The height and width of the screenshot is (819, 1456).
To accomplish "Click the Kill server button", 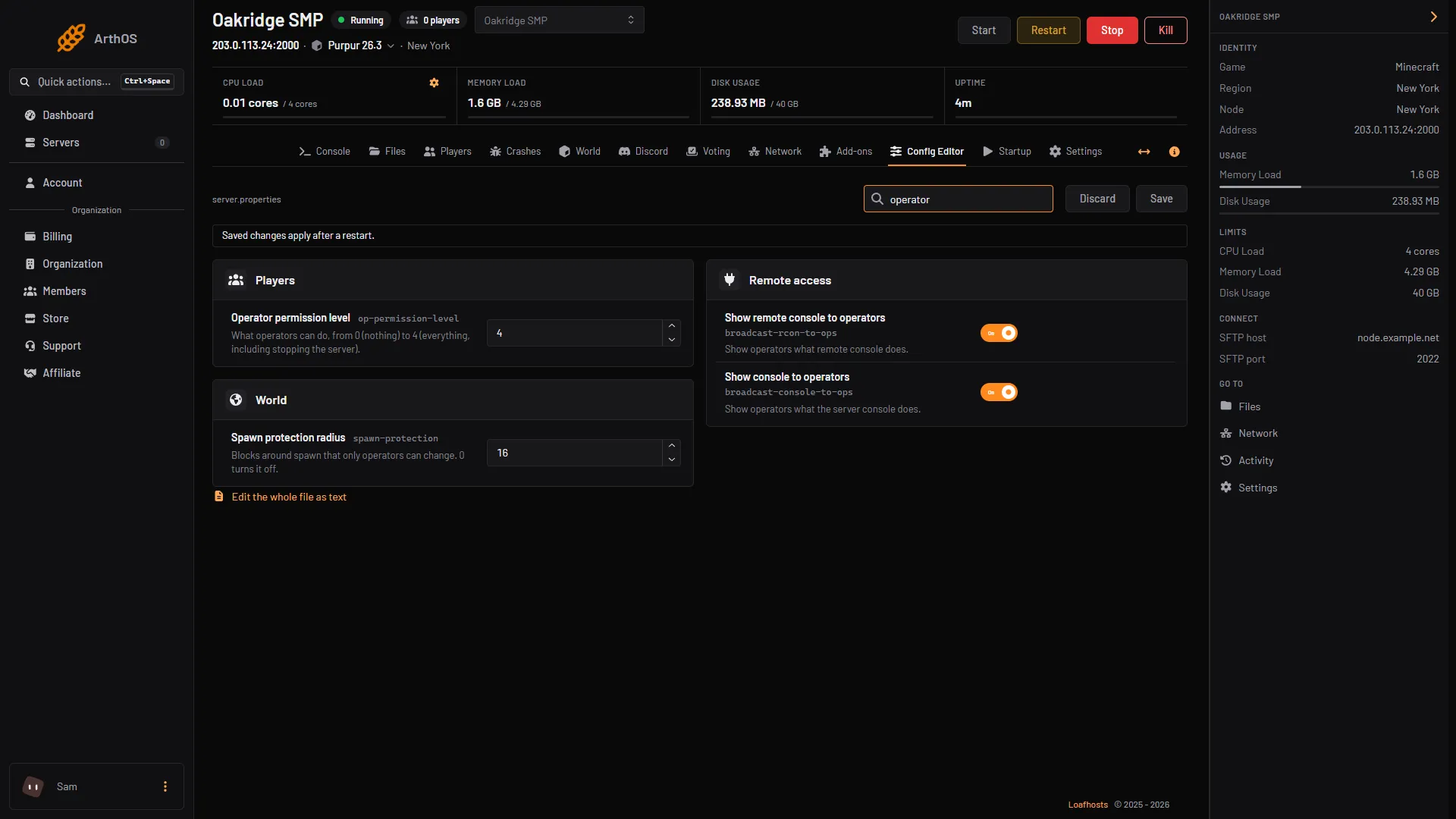I will (1166, 30).
